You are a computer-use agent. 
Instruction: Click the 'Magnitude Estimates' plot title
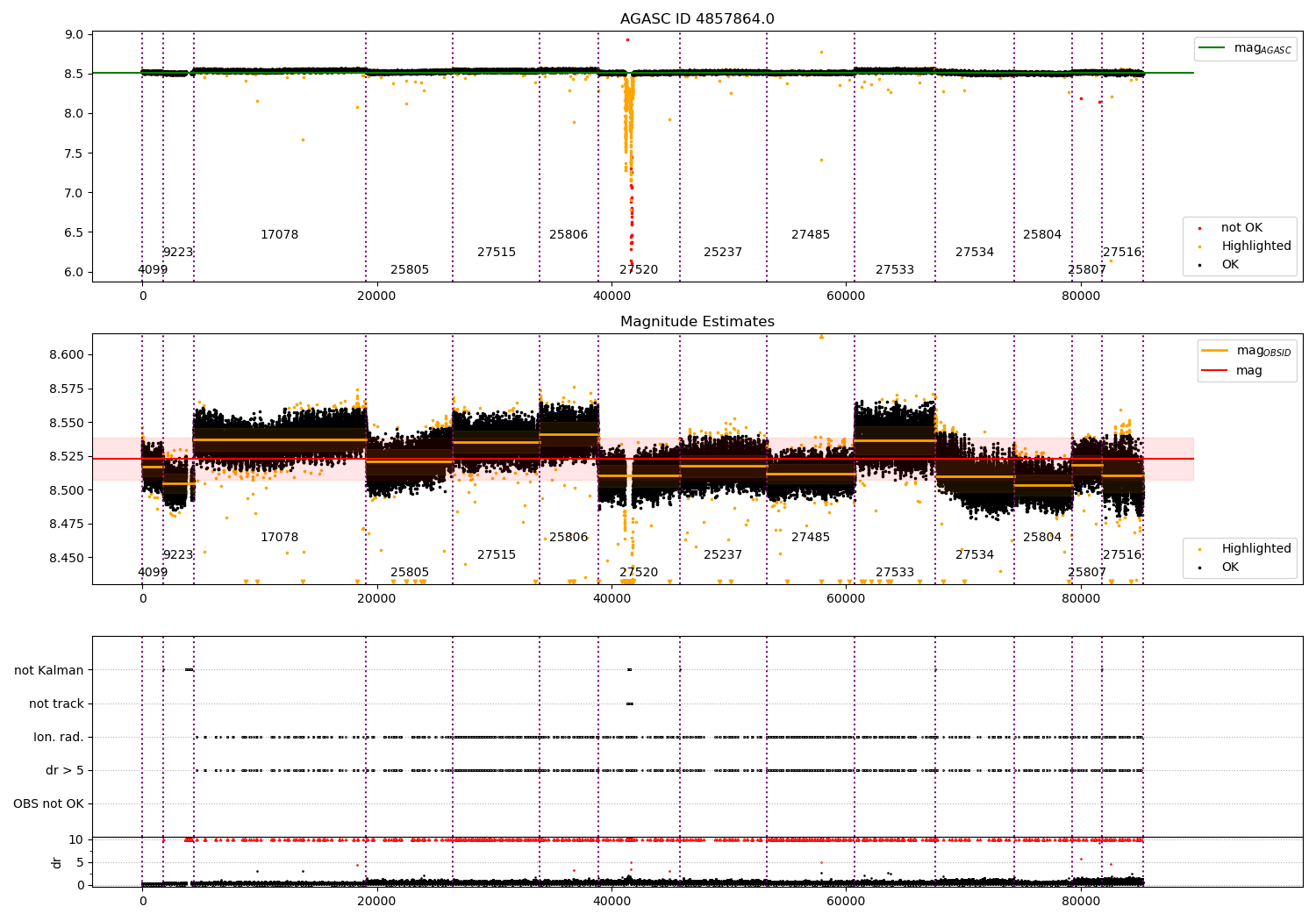[697, 322]
